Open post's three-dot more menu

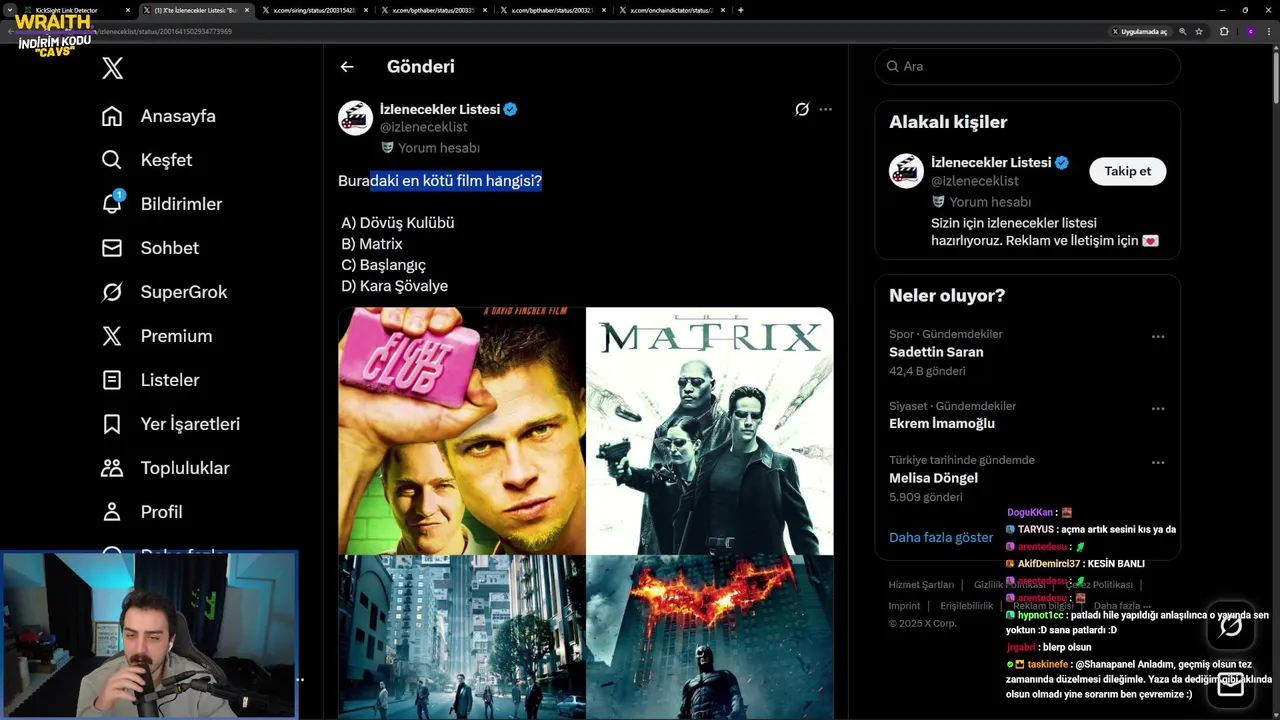[825, 109]
